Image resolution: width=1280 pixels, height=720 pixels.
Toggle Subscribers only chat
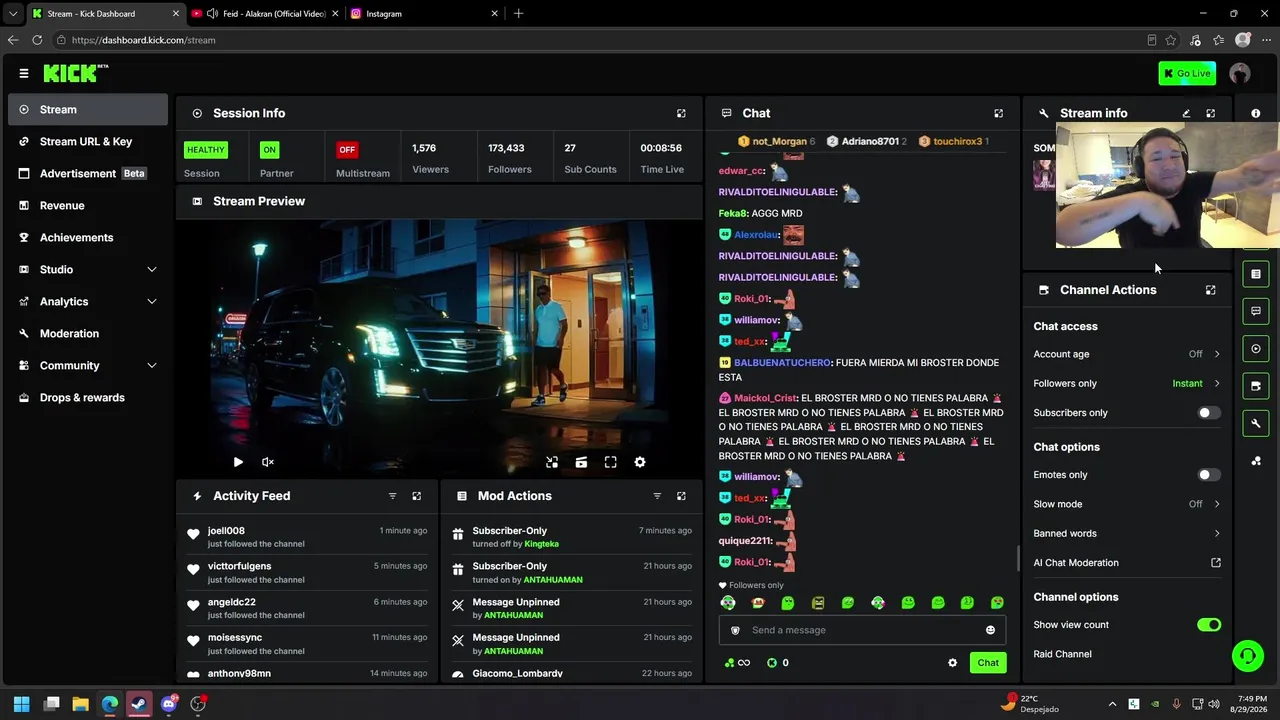click(x=1209, y=413)
